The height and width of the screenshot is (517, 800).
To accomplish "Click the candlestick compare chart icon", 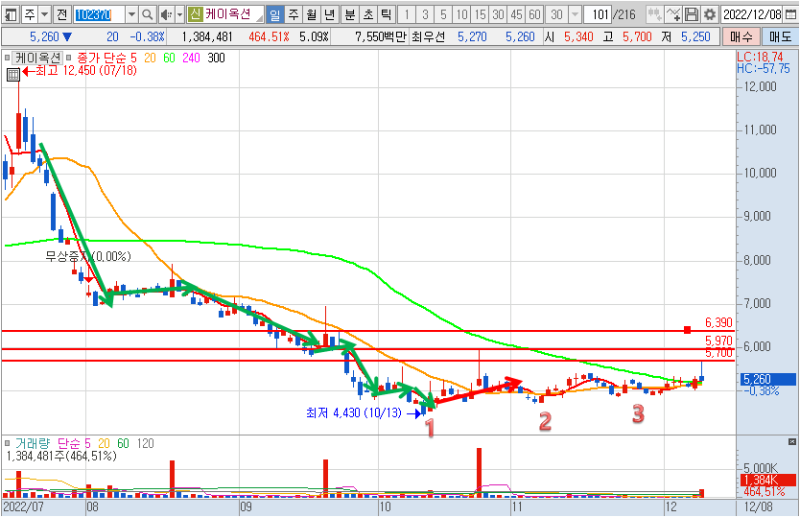I will coord(654,14).
